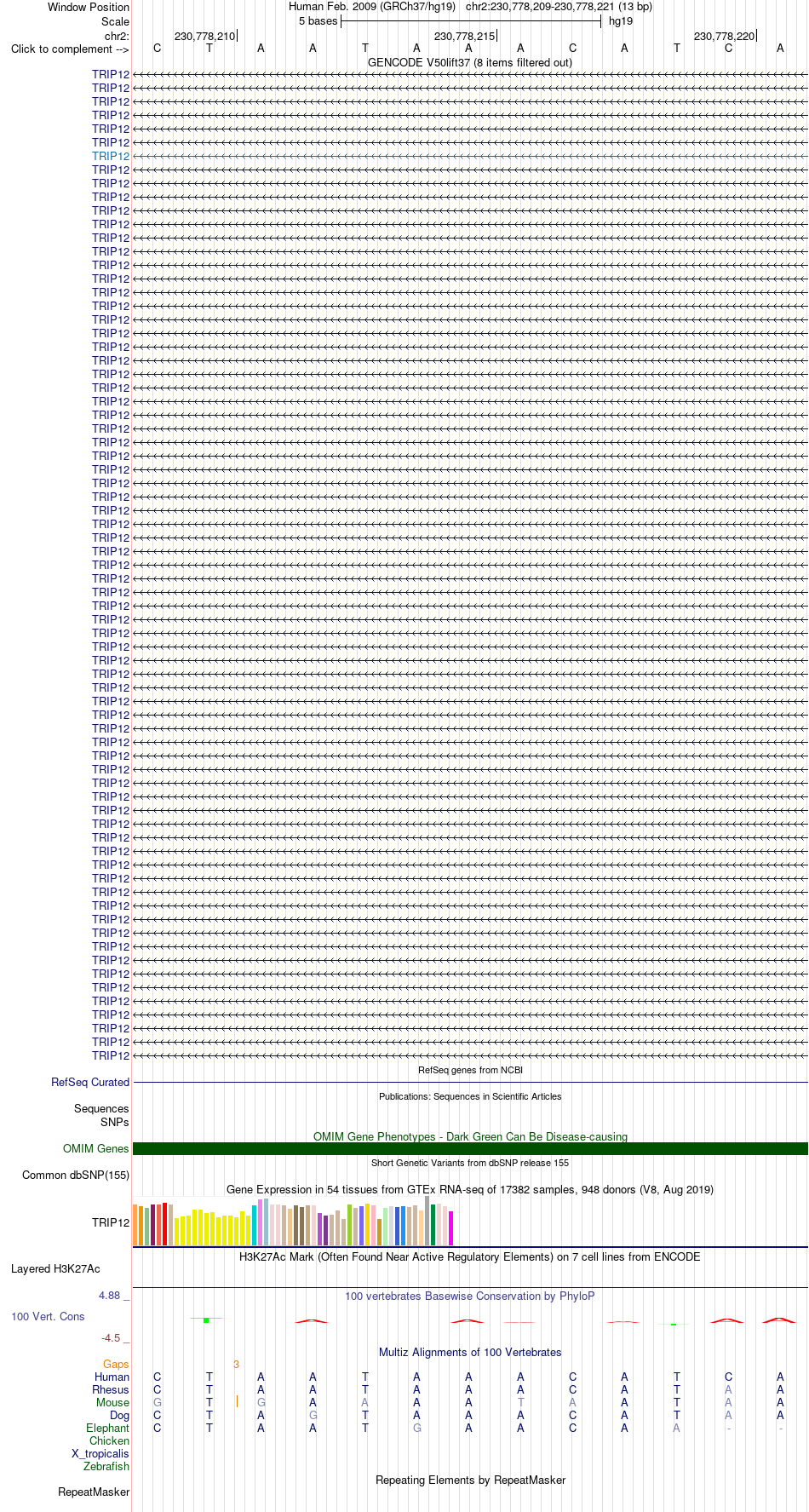Open Repeating Elements by RepeatMasker title
Viewport: 809px width, 1512px height.
(x=470, y=1480)
